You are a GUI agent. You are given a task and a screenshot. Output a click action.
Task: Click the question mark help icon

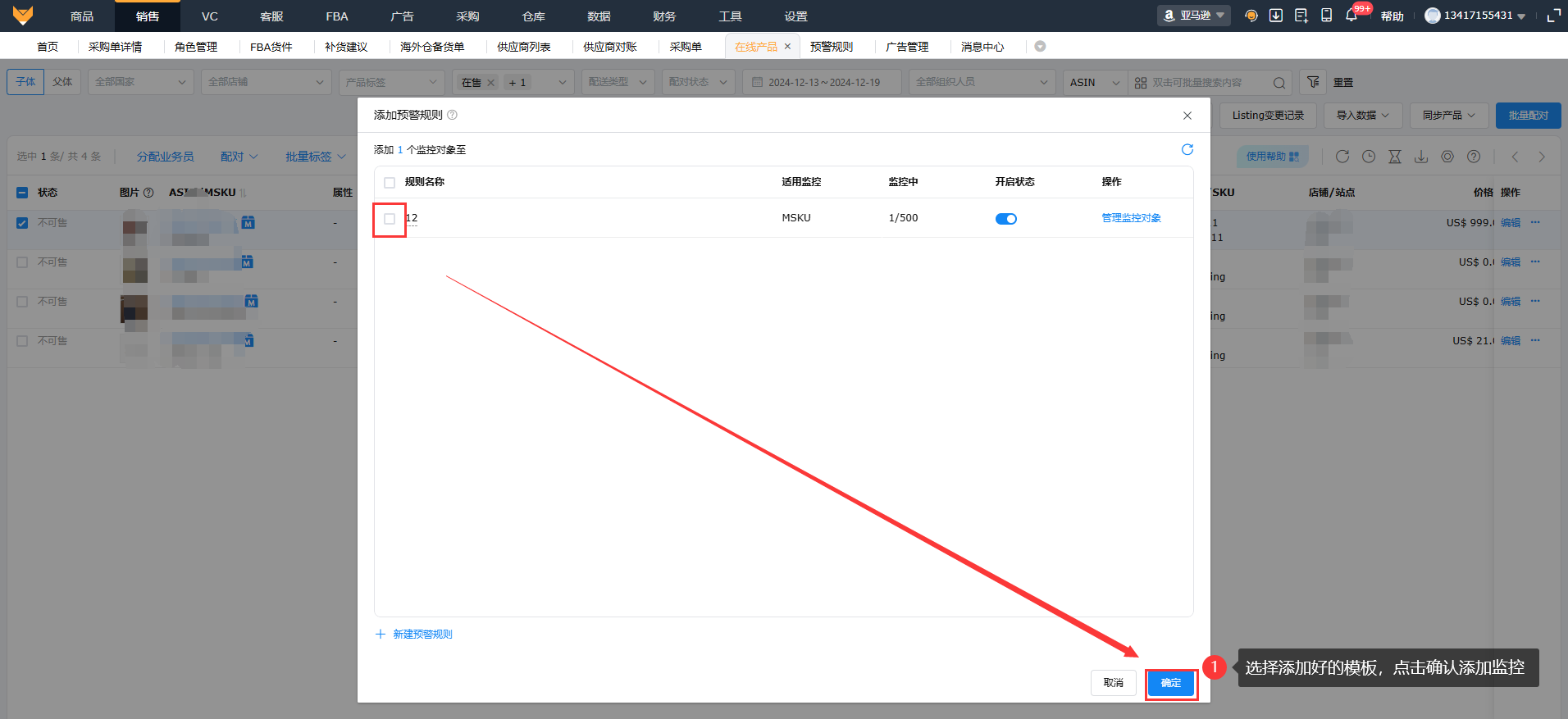[x=1474, y=157]
